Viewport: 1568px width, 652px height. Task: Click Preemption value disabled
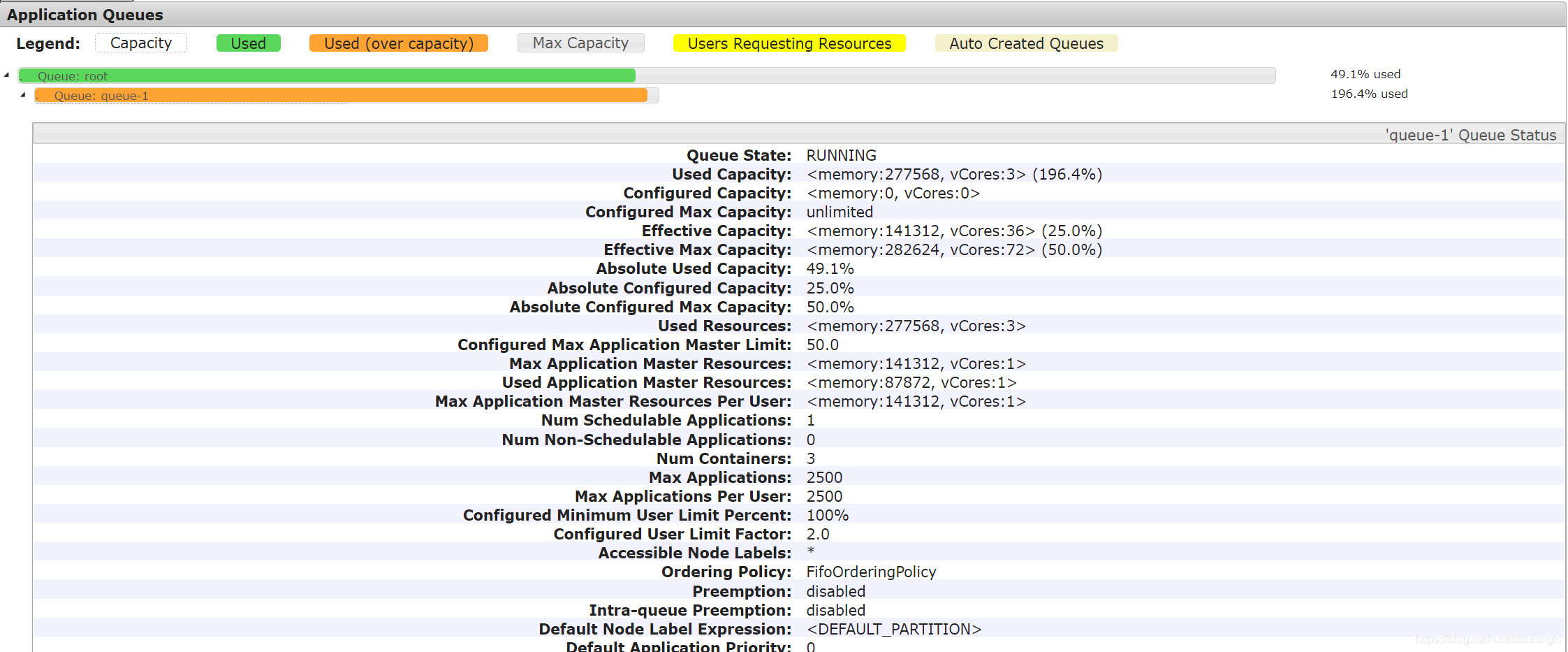click(835, 591)
